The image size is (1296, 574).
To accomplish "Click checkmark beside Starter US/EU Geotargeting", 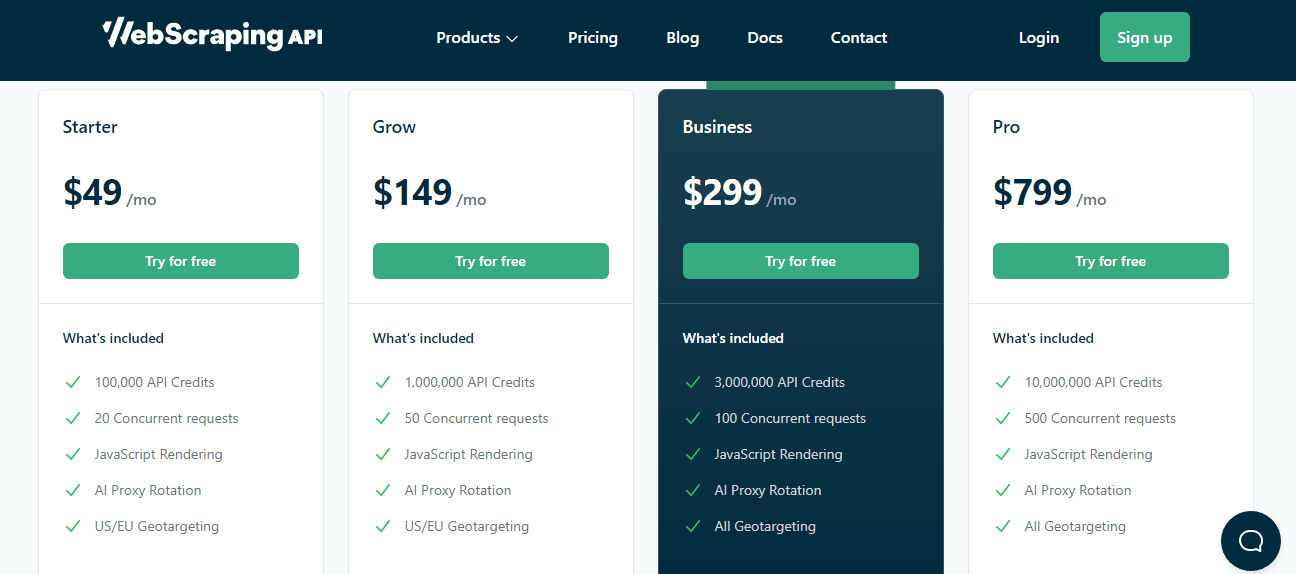I will [x=73, y=526].
